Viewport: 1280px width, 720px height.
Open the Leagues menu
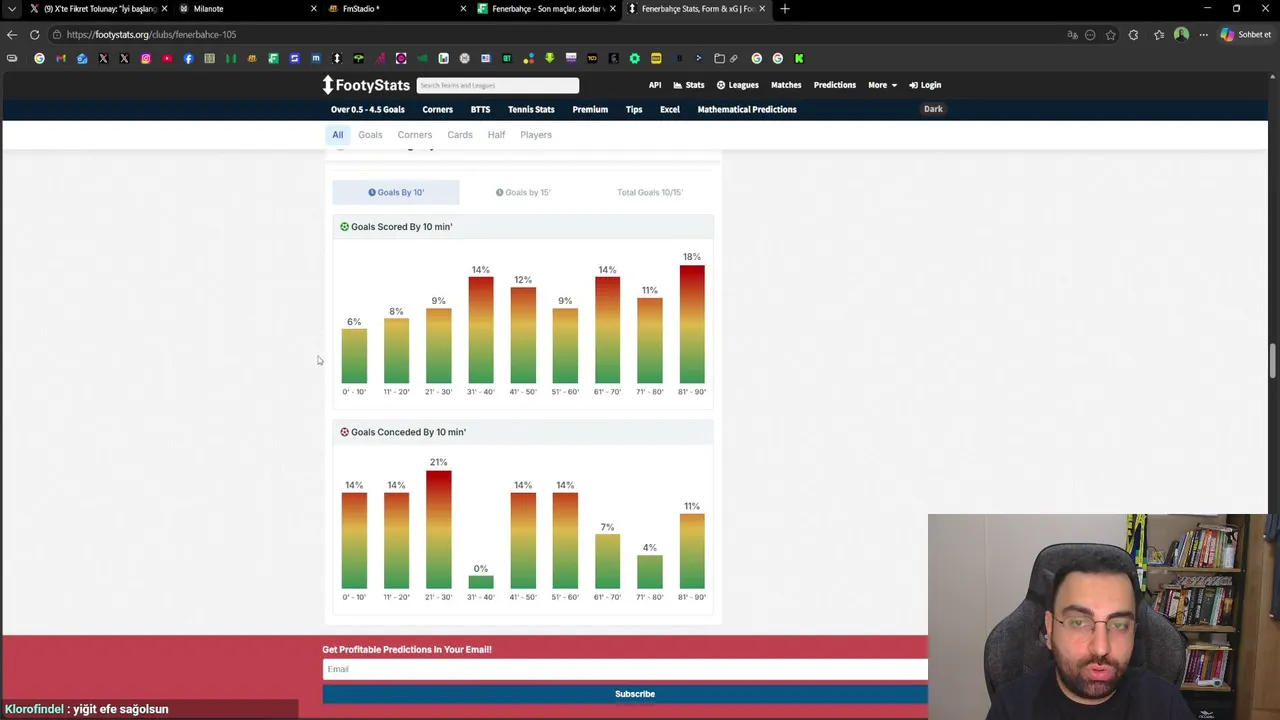point(737,85)
